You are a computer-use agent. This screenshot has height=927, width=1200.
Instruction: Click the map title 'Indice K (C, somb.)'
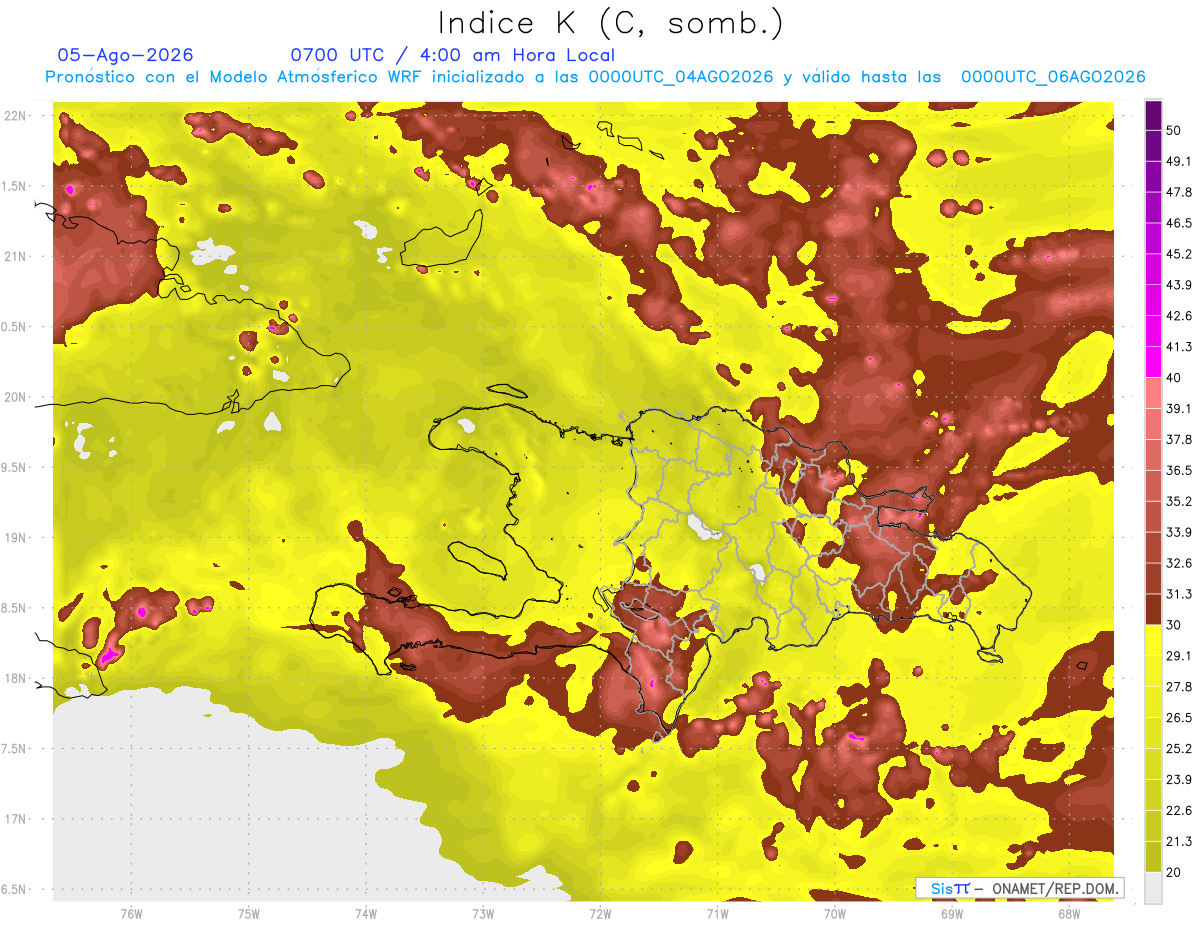[610, 23]
